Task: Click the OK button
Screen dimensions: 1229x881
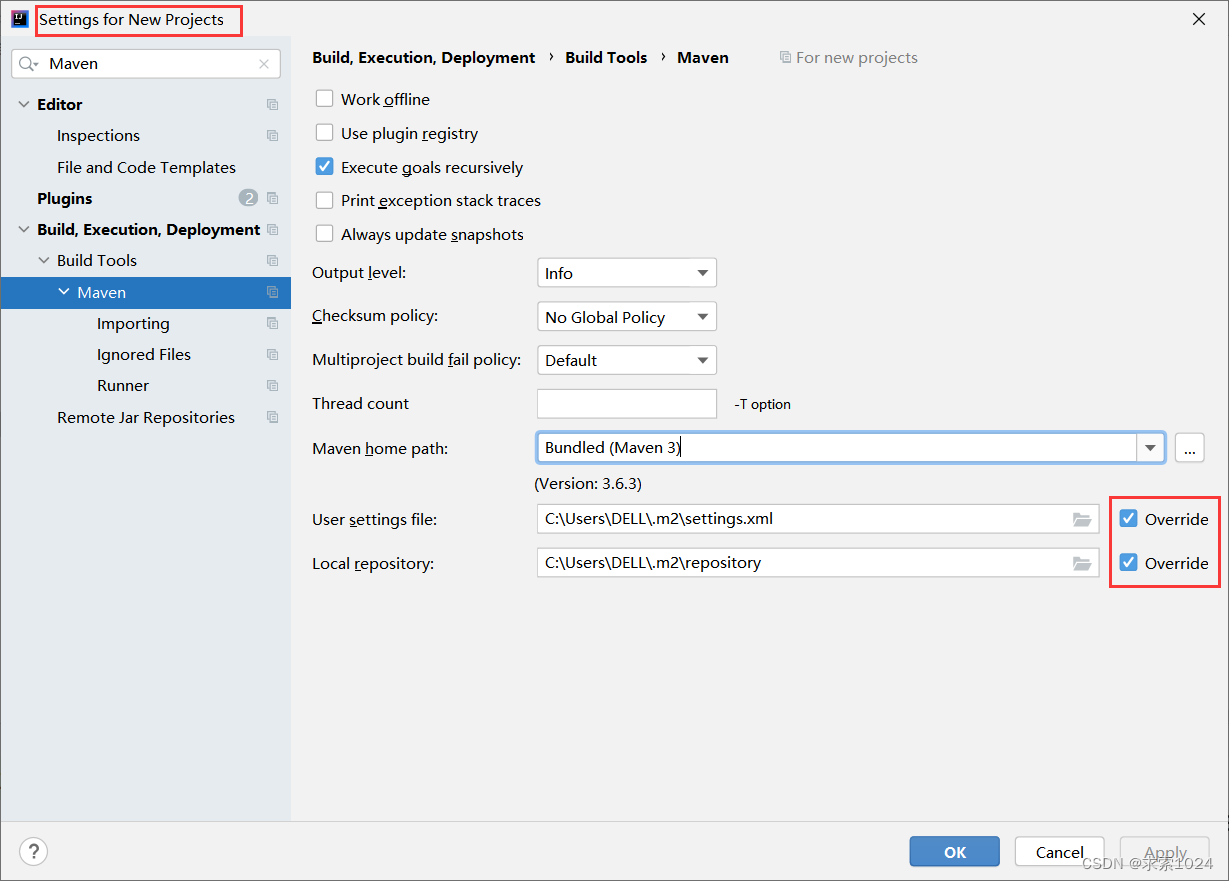Action: 955,852
